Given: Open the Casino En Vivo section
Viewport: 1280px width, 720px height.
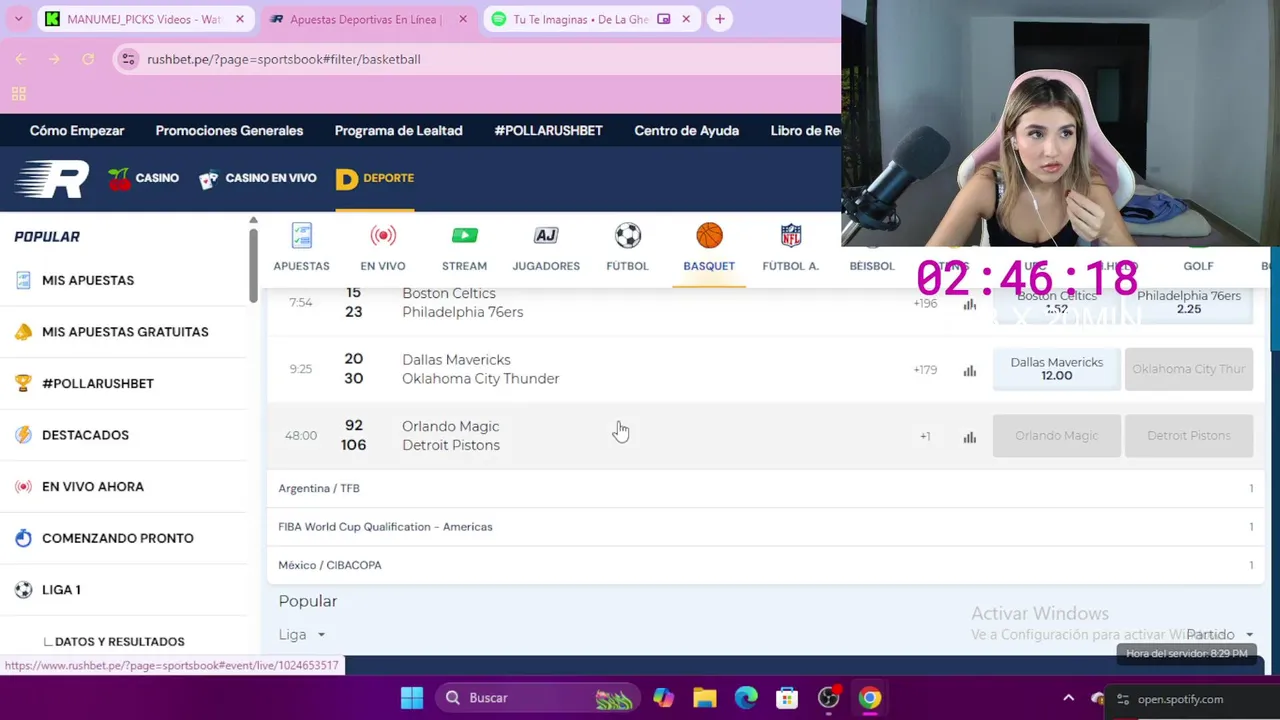Looking at the screenshot, I should pyautogui.click(x=258, y=179).
